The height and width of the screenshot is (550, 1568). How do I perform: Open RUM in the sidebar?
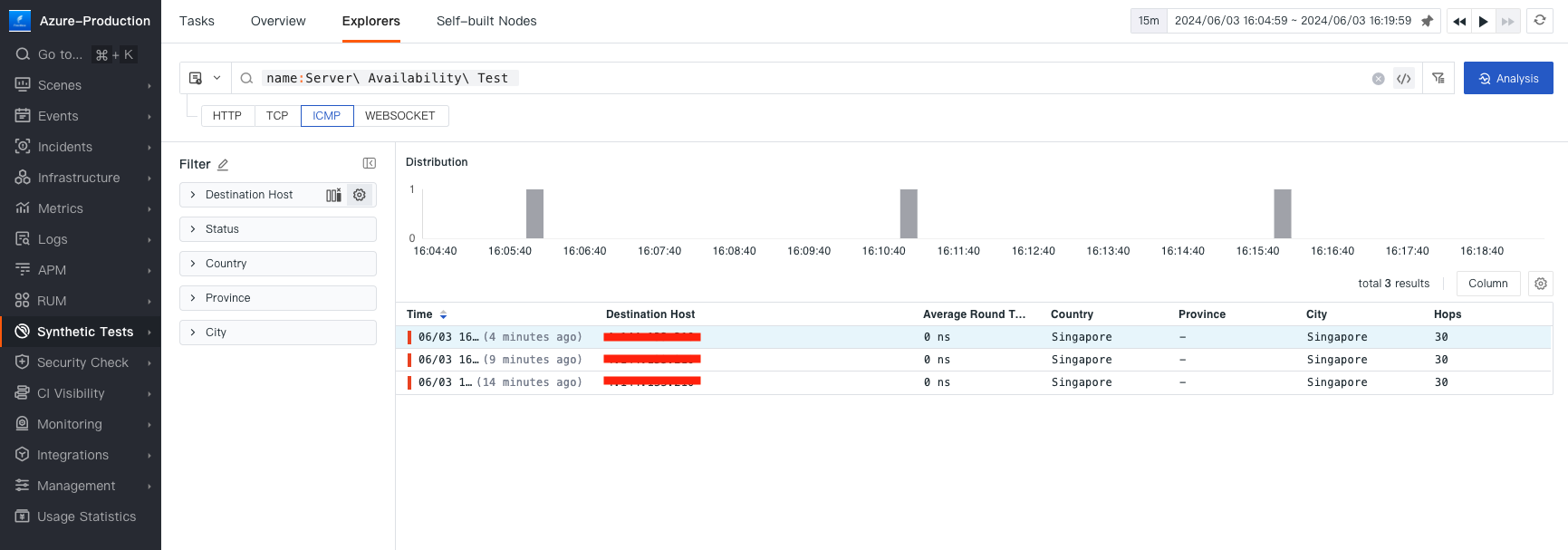pyautogui.click(x=81, y=301)
